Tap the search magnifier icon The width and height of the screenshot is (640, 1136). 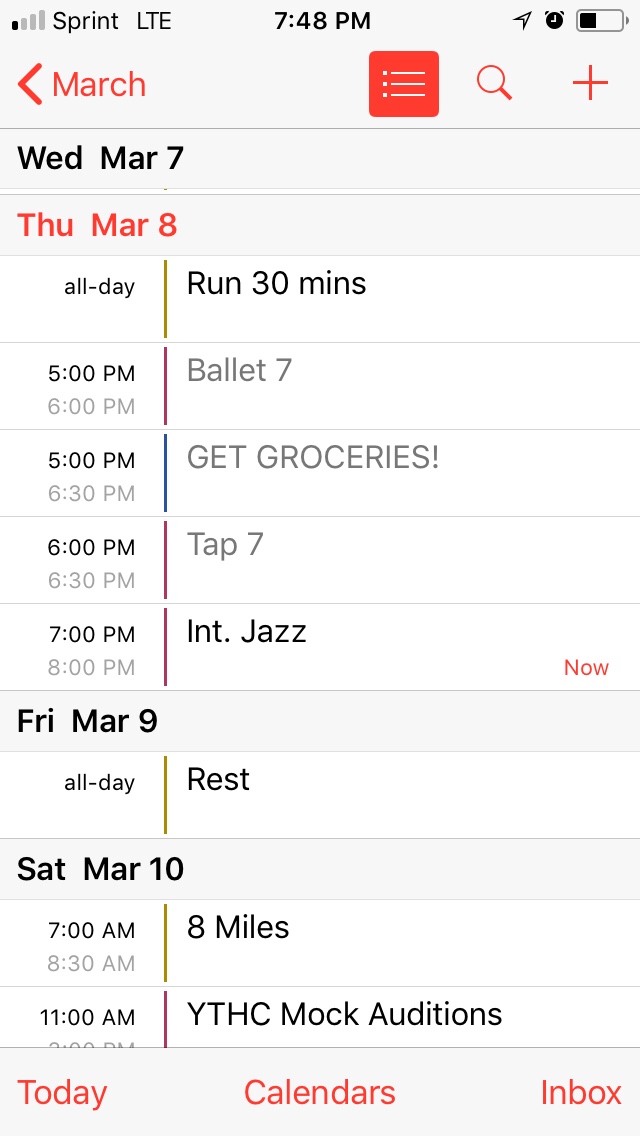494,84
